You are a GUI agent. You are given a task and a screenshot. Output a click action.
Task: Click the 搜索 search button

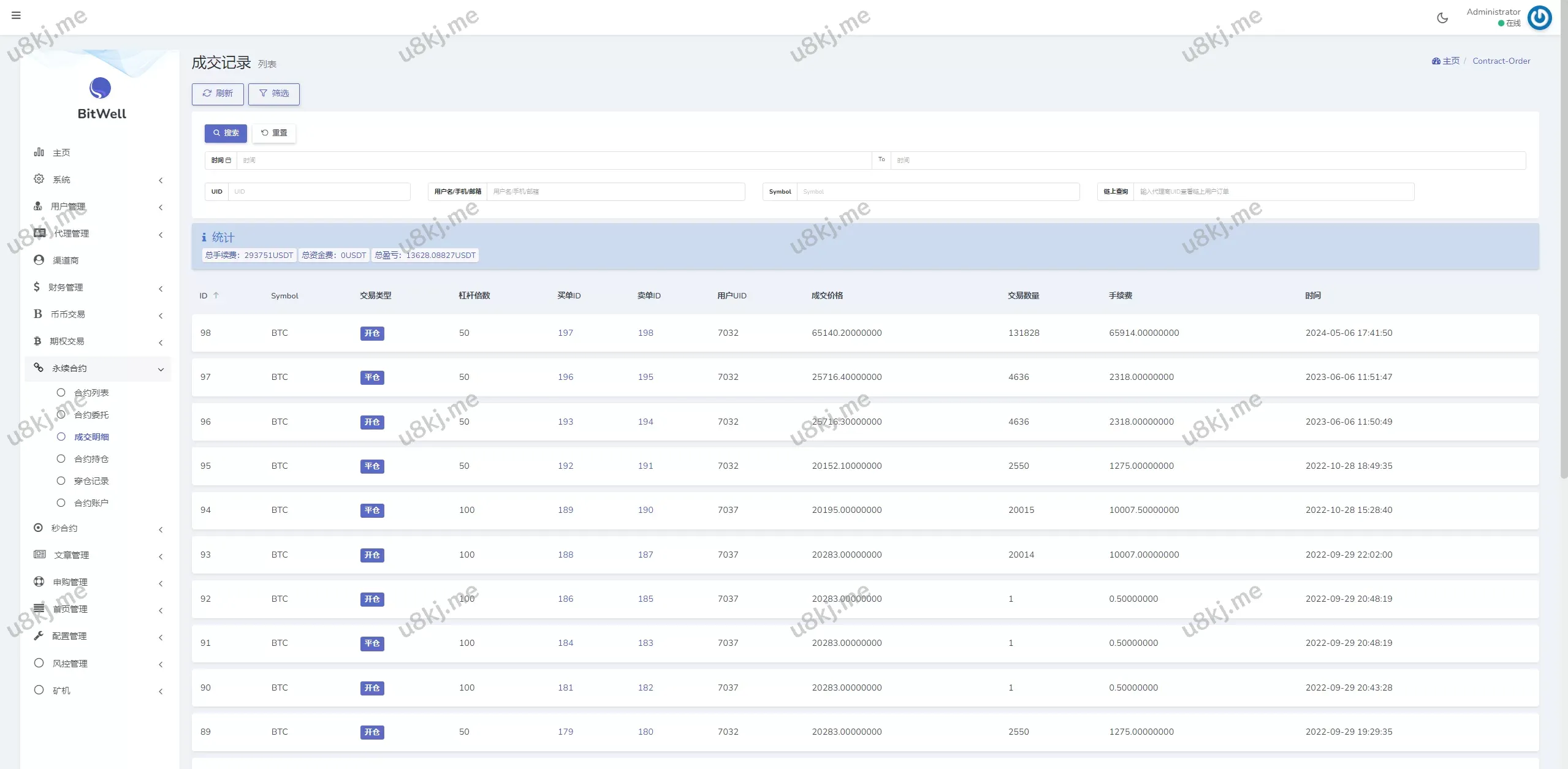(x=226, y=133)
